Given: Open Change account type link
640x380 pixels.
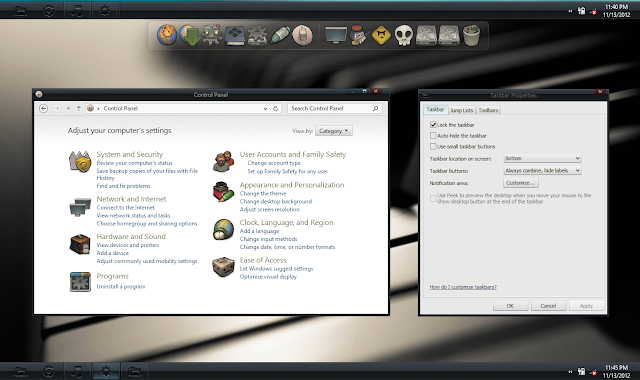Looking at the screenshot, I should point(274,163).
